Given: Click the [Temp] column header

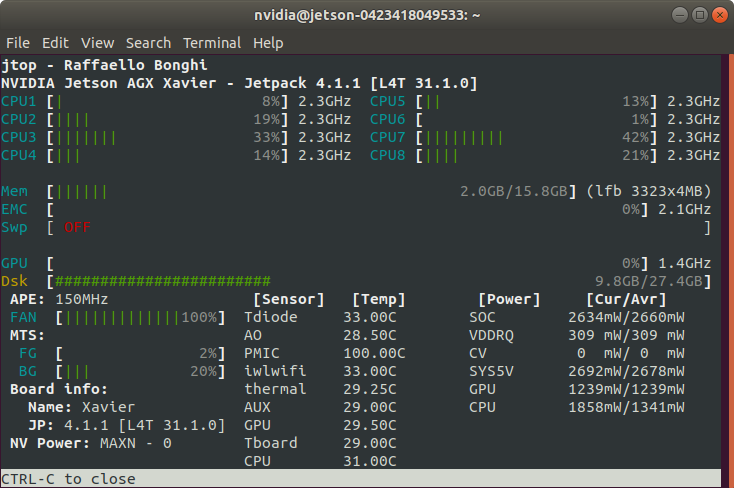Looking at the screenshot, I should (379, 299).
